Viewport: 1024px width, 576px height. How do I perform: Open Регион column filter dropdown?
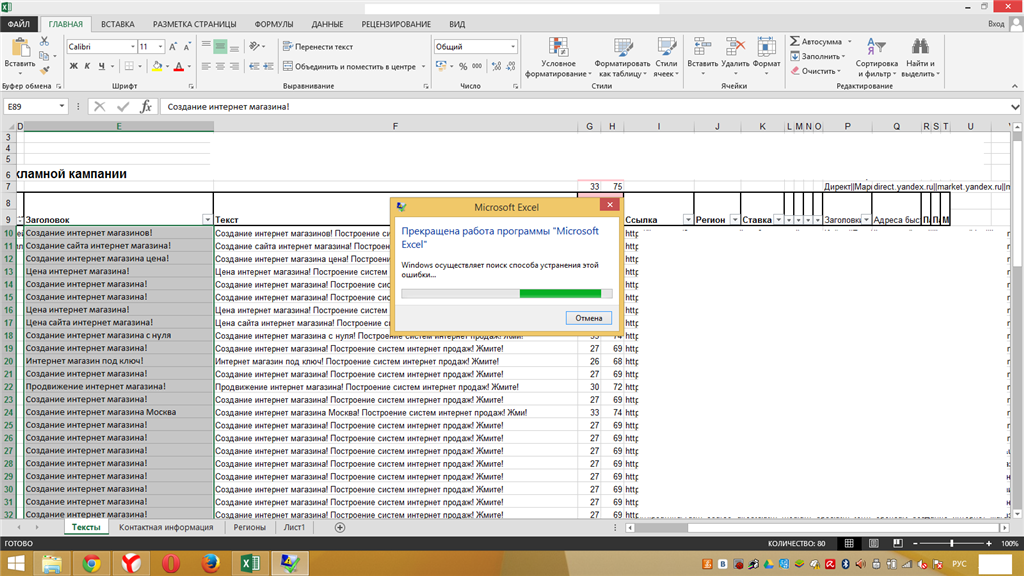(735, 220)
